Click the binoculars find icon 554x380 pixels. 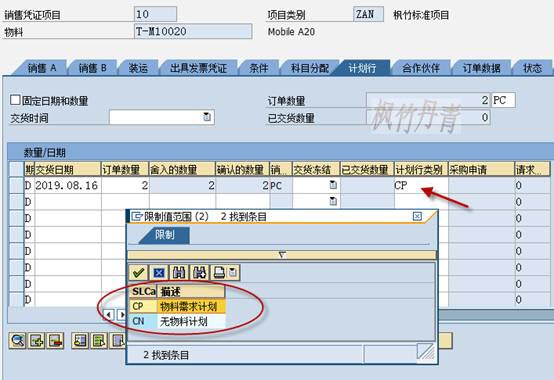pos(179,272)
